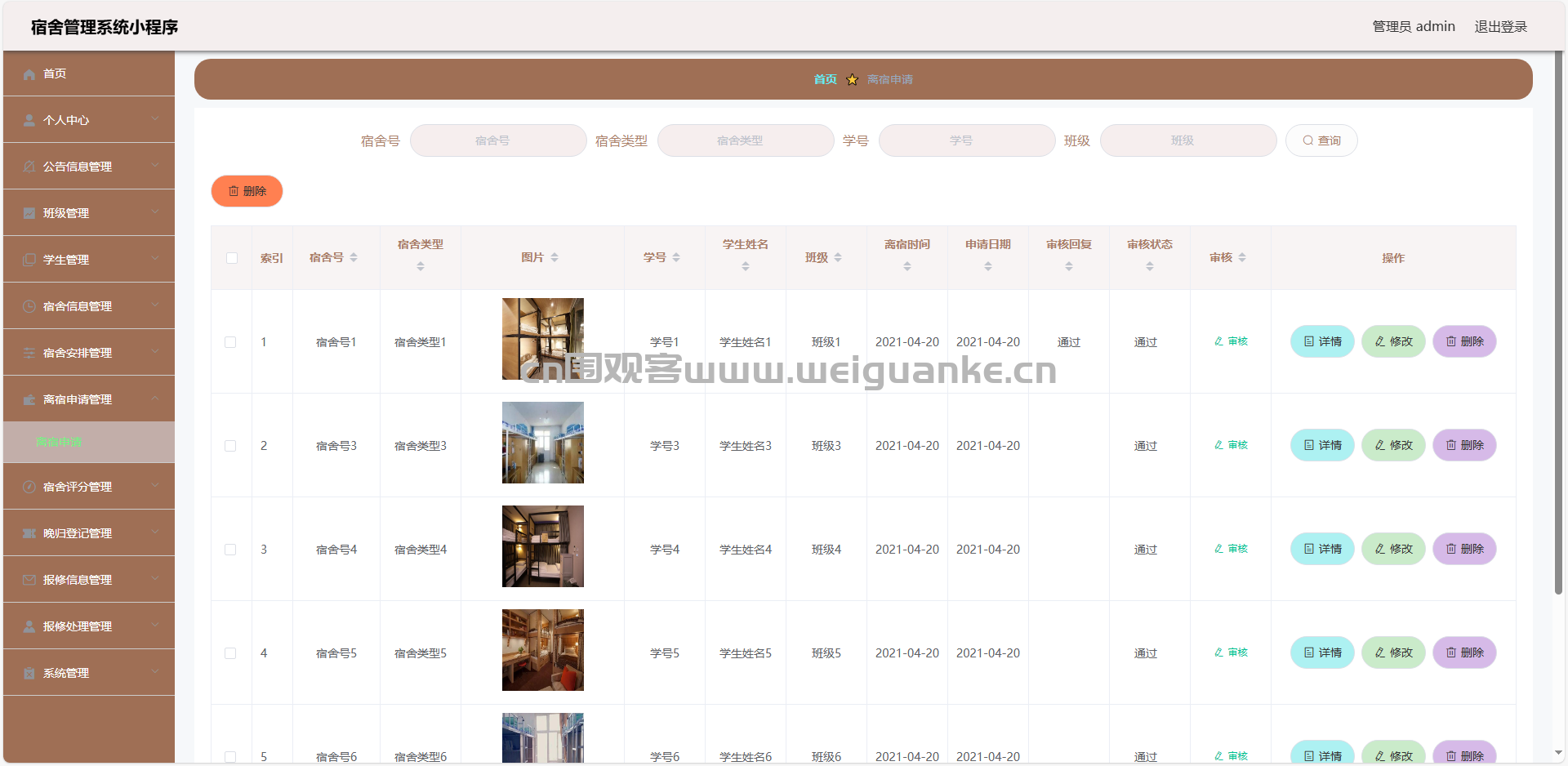Click the 学生管理 sidebar icon
The image size is (1568, 766).
[x=29, y=261]
